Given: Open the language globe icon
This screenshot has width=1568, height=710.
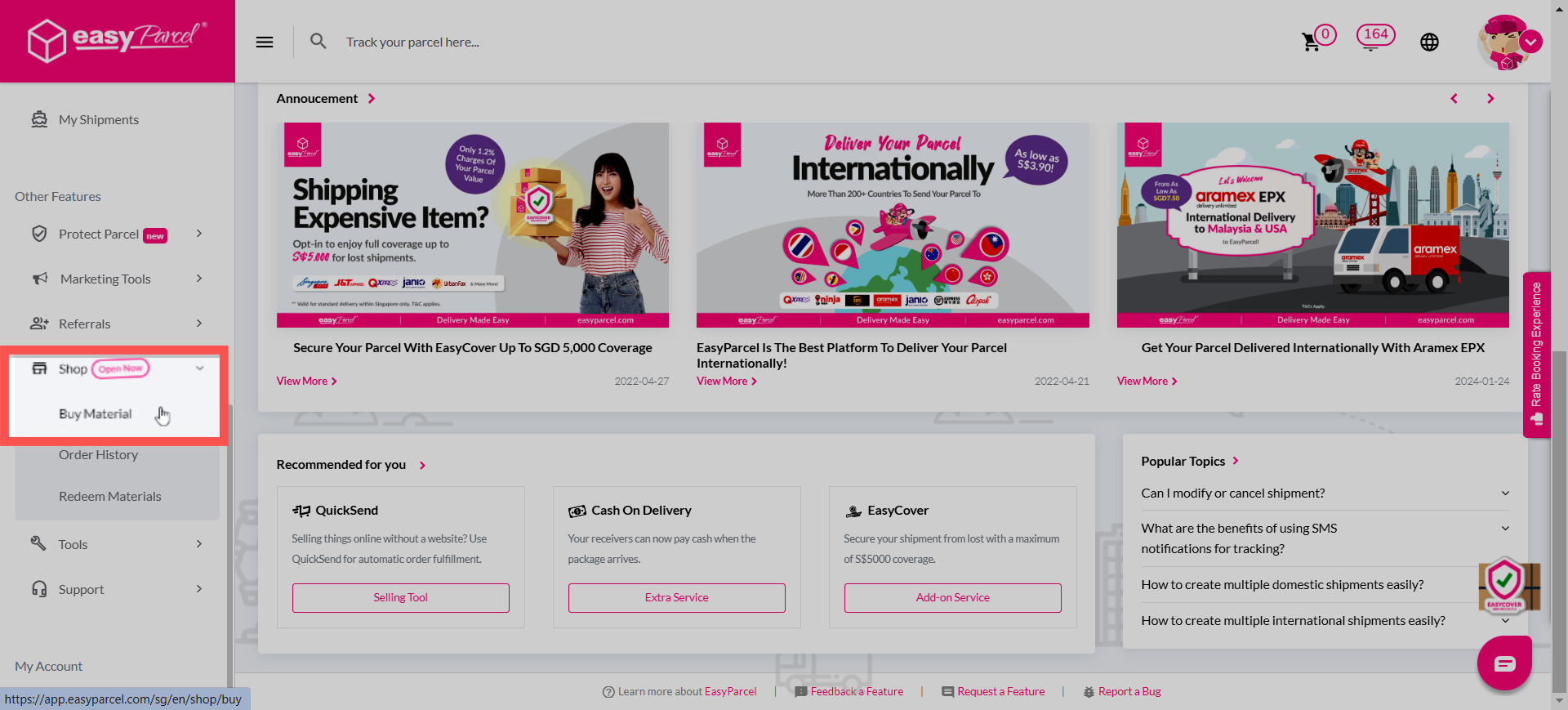Looking at the screenshot, I should 1429,42.
